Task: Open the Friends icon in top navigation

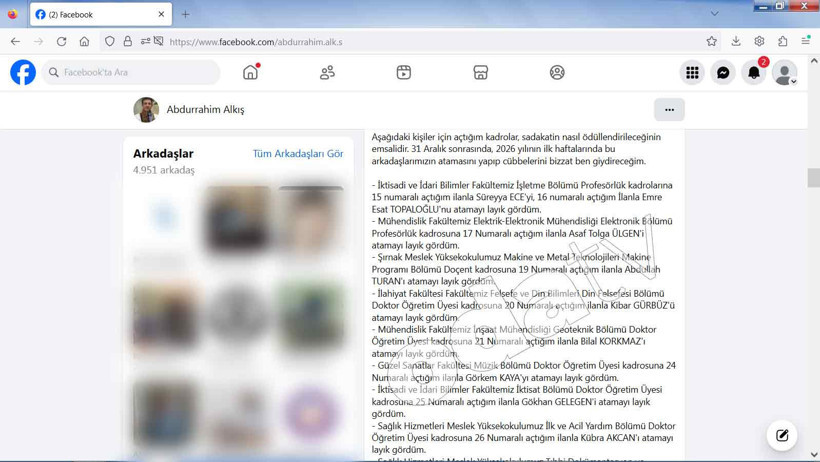Action: pos(327,72)
